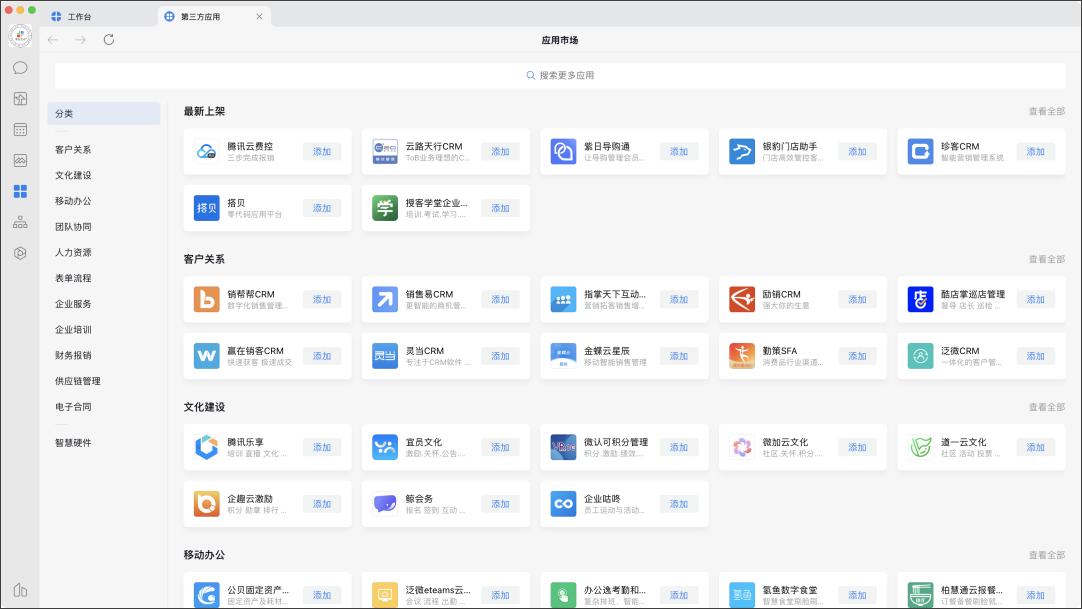Open the contacts org-chart sidebar icon
The image size is (1082, 609).
[20, 222]
